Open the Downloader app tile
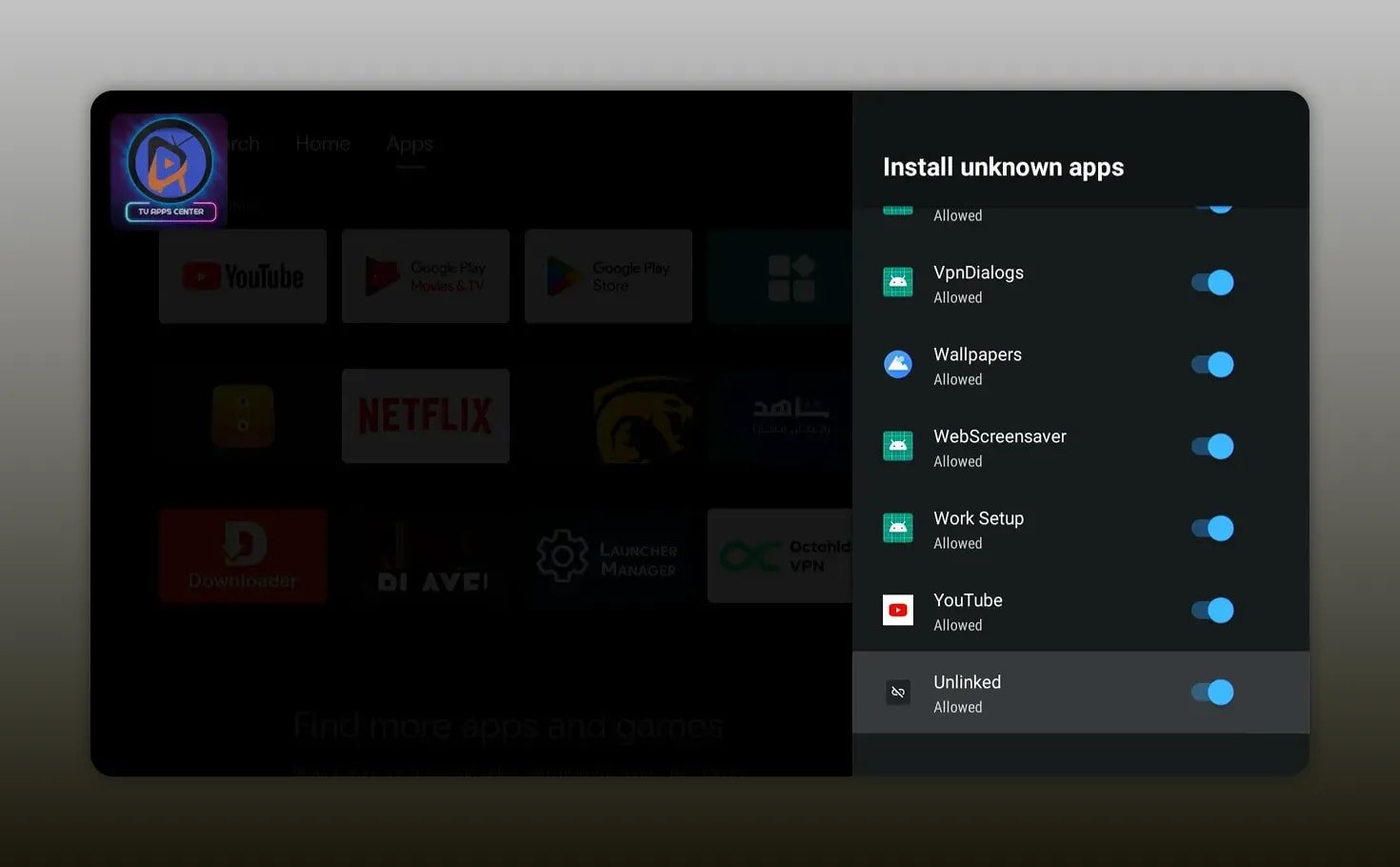Viewport: 1400px width, 867px height. pos(243,556)
